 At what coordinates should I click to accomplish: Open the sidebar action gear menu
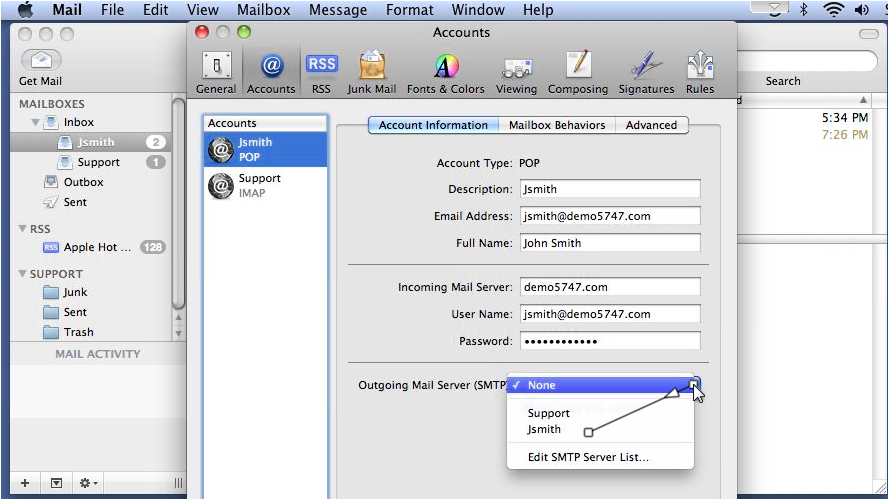click(x=88, y=483)
